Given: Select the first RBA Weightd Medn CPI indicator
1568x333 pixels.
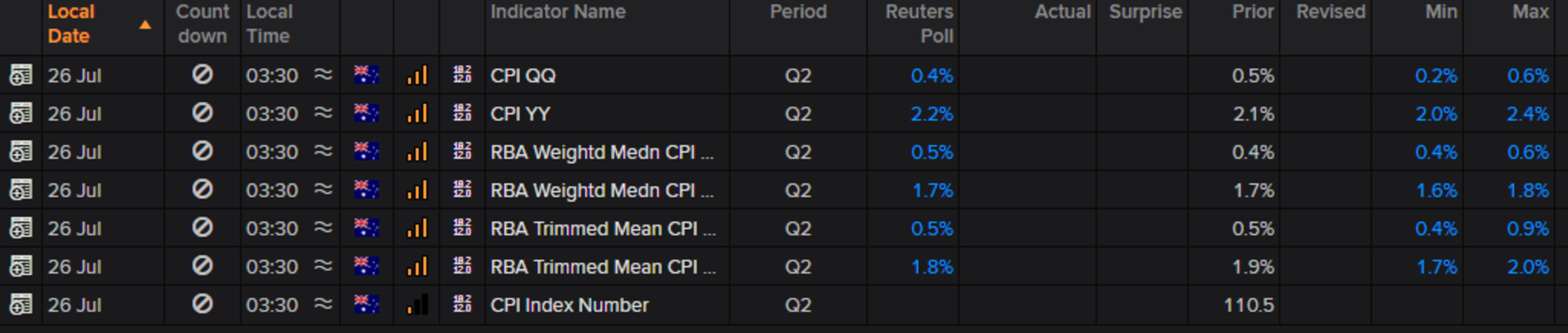Looking at the screenshot, I should 602,152.
